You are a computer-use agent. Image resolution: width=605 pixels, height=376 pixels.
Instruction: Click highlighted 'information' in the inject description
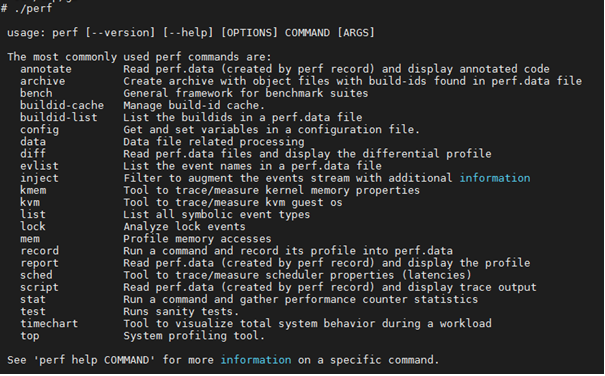(x=495, y=178)
